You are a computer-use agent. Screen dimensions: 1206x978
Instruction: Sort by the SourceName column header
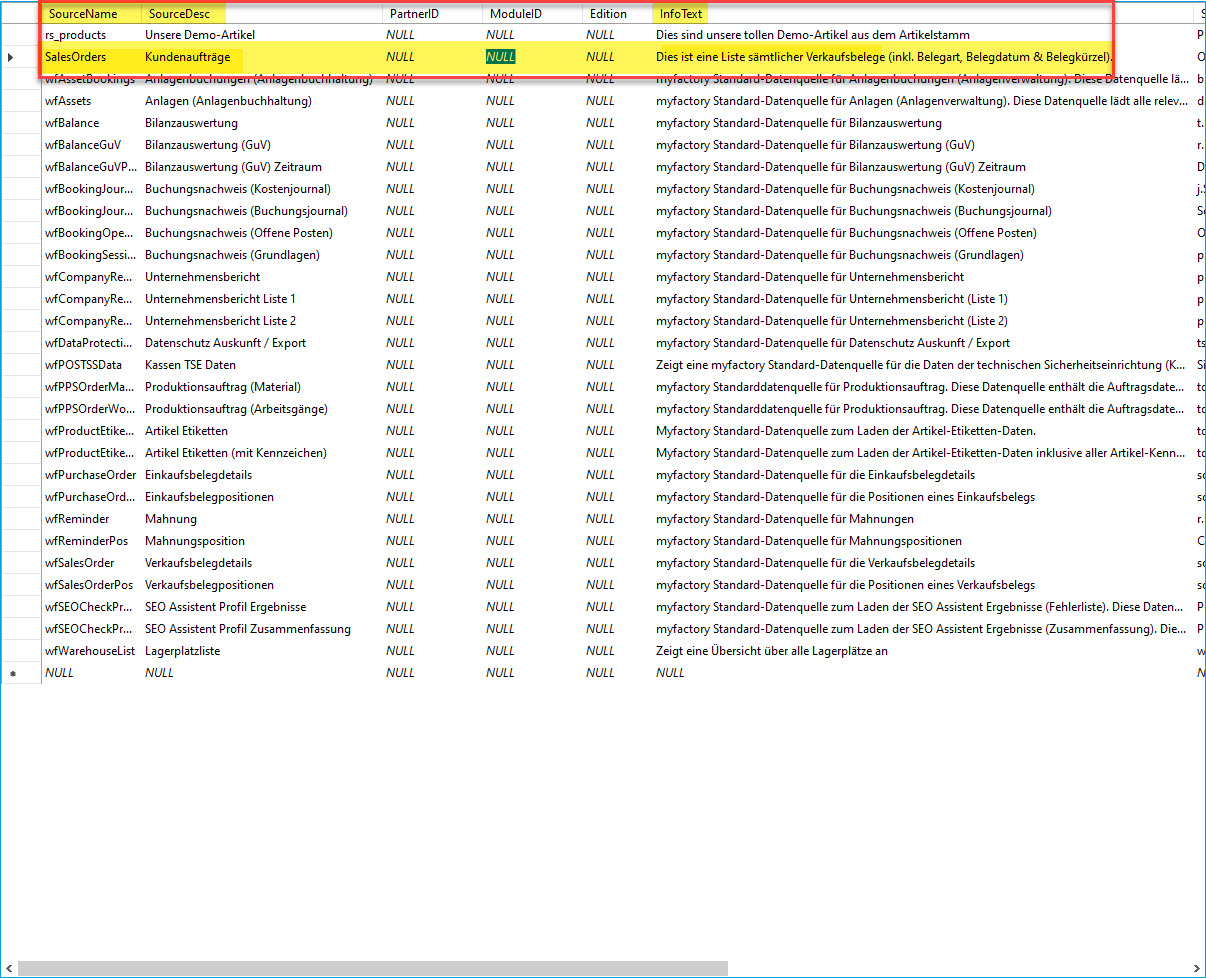[83, 14]
